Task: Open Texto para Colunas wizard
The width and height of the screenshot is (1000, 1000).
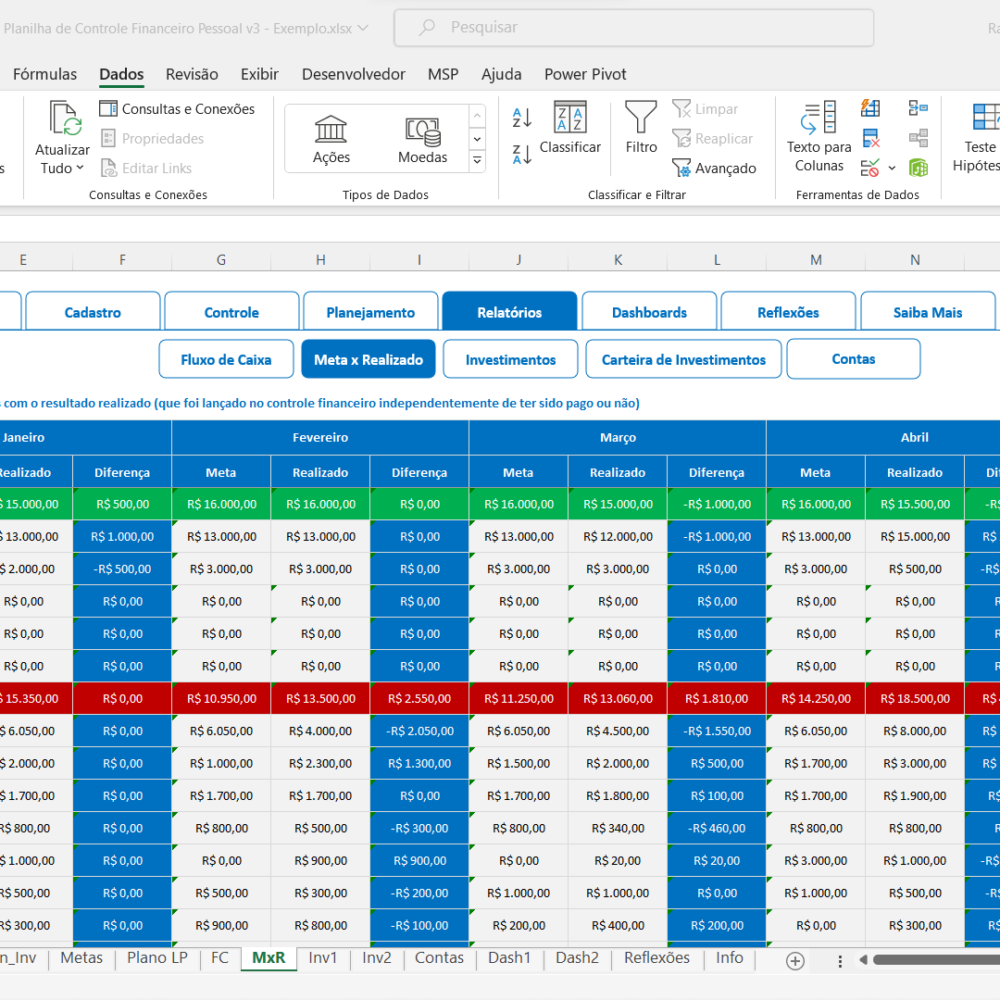Action: point(819,137)
